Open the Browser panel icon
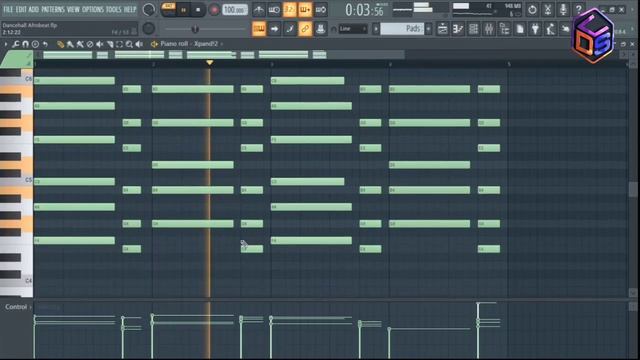Viewport: 640px width, 360px height. click(x=504, y=29)
